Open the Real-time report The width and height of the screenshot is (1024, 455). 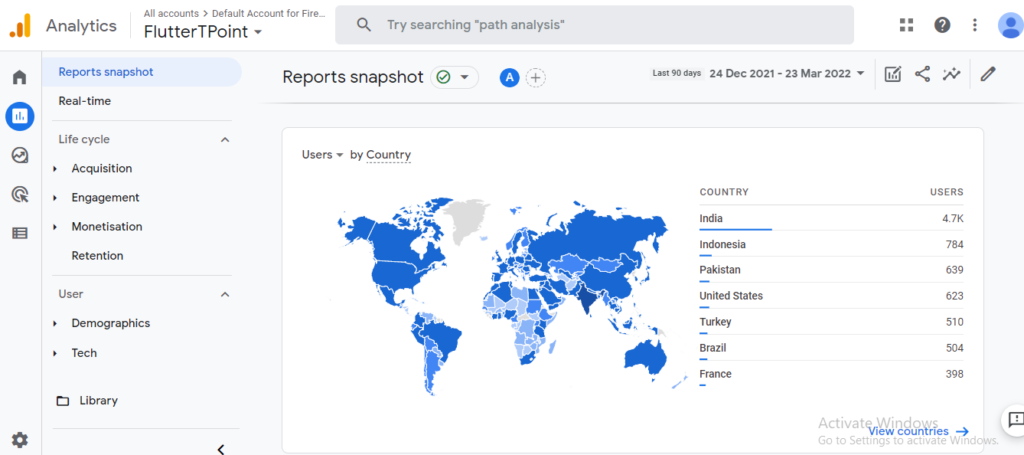(85, 101)
